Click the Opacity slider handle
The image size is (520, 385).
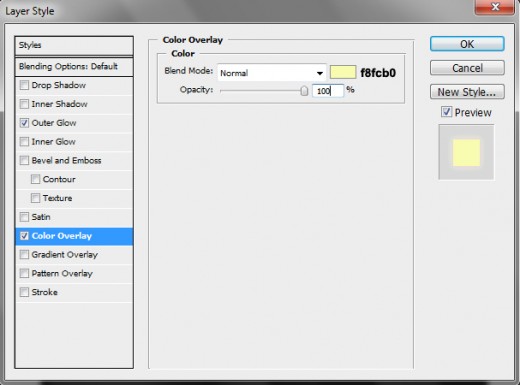[304, 90]
